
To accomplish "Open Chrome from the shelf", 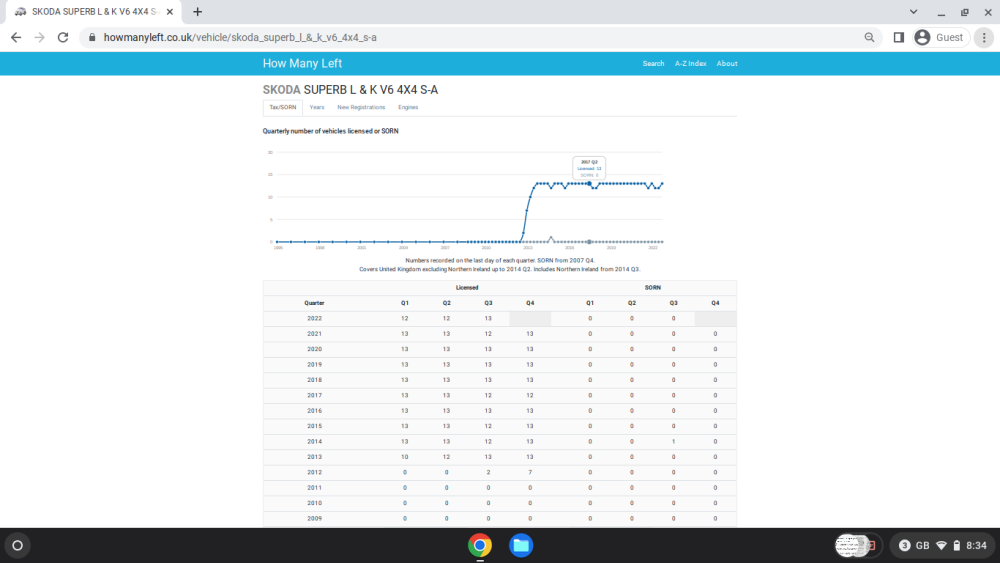I will click(480, 545).
